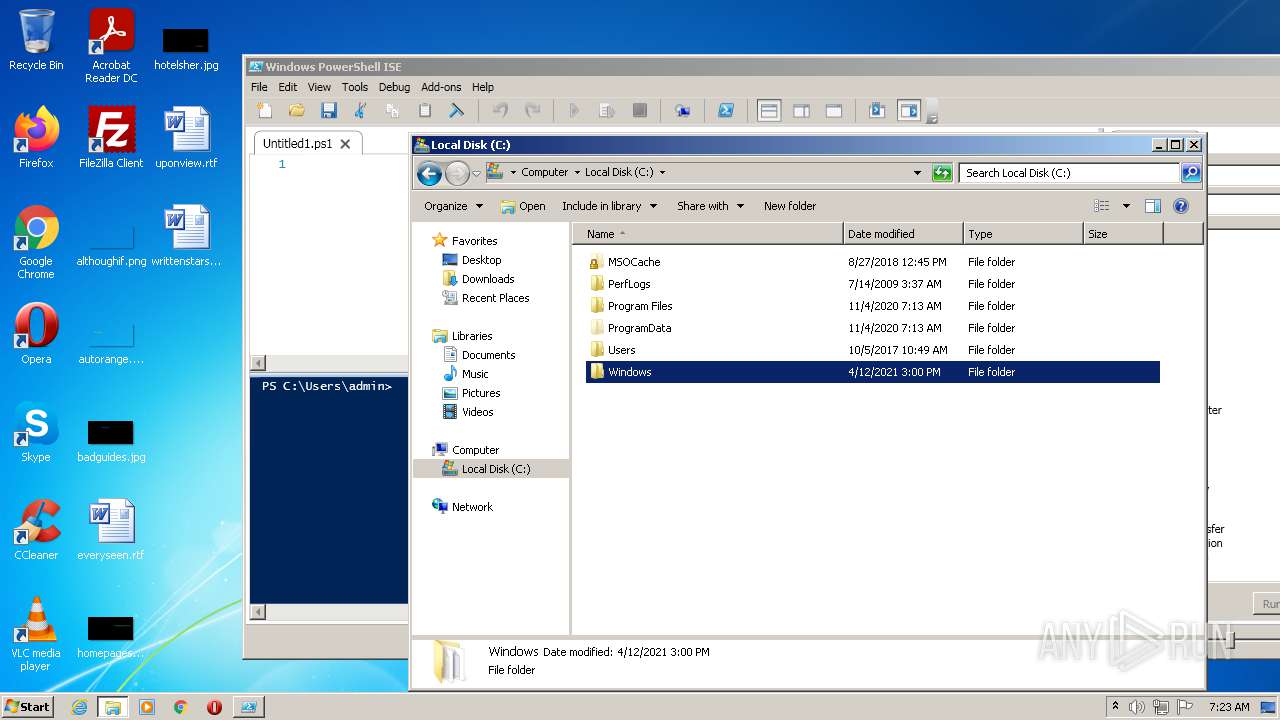Click Internet Explorer taskbar icon
This screenshot has width=1280, height=720.
pyautogui.click(x=79, y=707)
